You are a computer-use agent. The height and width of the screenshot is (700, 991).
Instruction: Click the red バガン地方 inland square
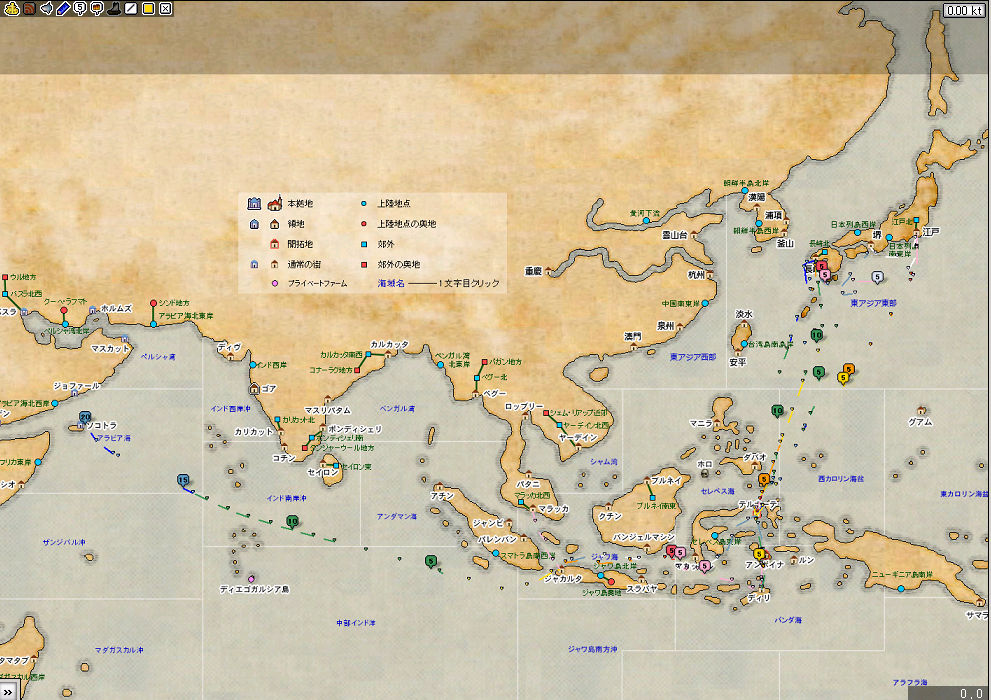[484, 362]
